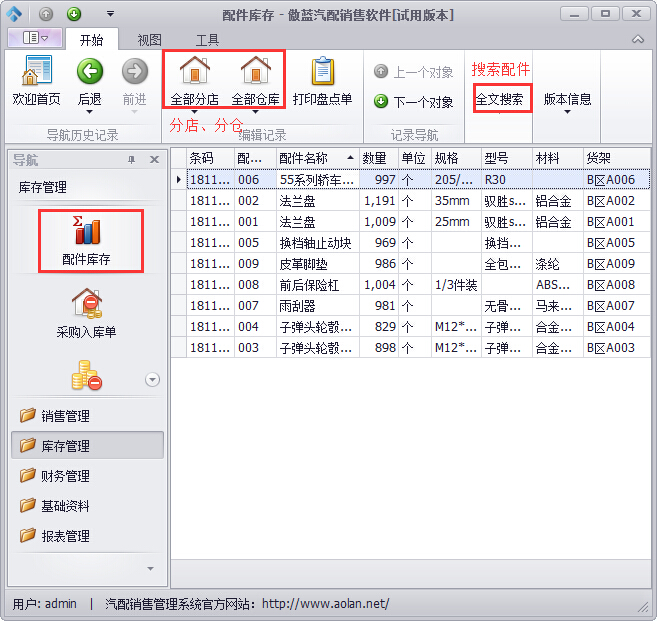Viewport: 657px width, 621px height.
Task: Collapse the ribbon with the chevron
Action: click(x=637, y=39)
